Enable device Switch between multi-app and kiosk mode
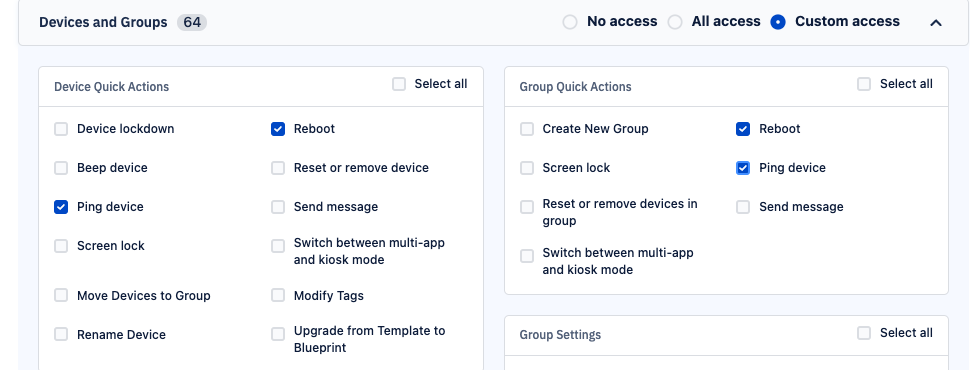Screen dimensions: 970x370 click(x=278, y=246)
